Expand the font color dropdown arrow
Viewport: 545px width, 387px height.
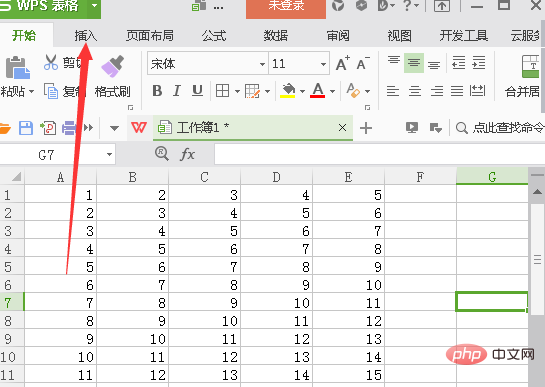(x=333, y=91)
